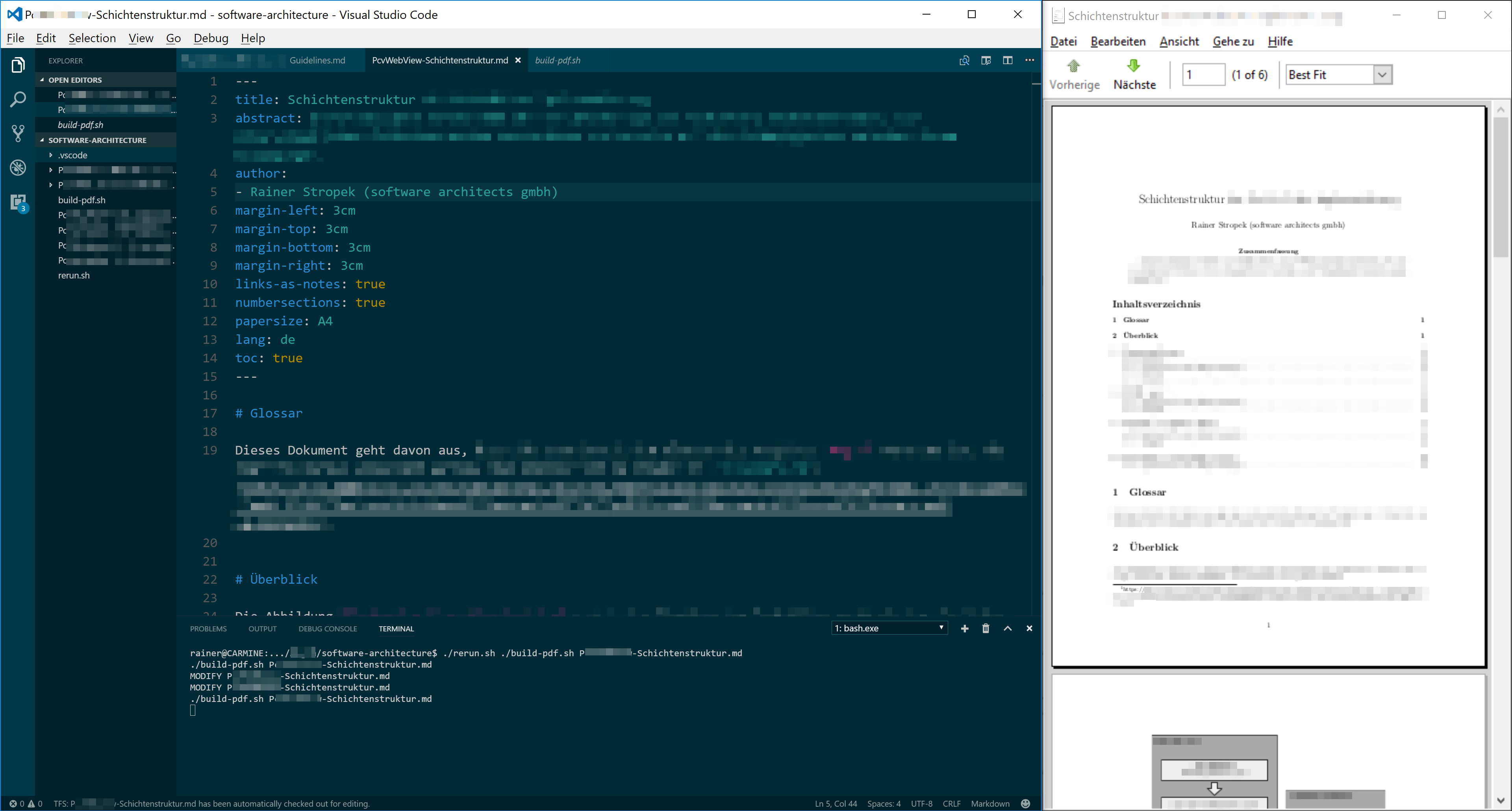The height and width of the screenshot is (811, 1512).
Task: Open the editor More Actions ellipsis
Action: pyautogui.click(x=1030, y=60)
